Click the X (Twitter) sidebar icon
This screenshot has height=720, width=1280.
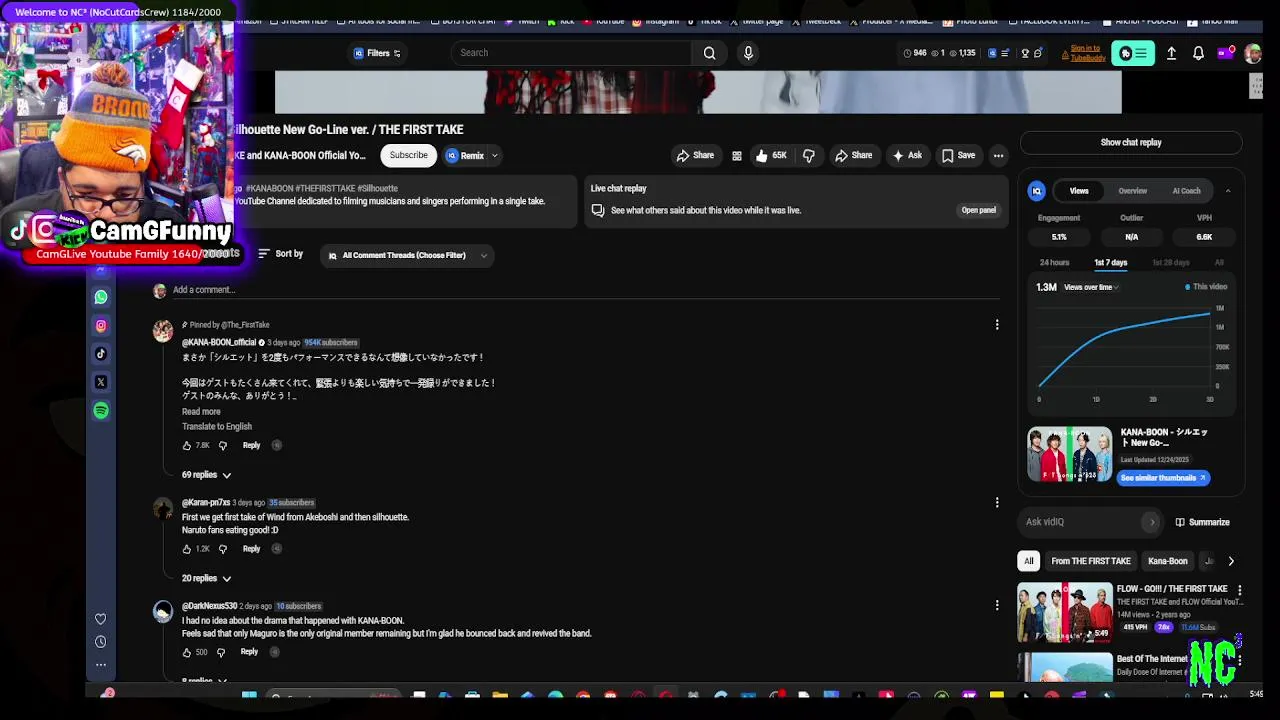101,382
